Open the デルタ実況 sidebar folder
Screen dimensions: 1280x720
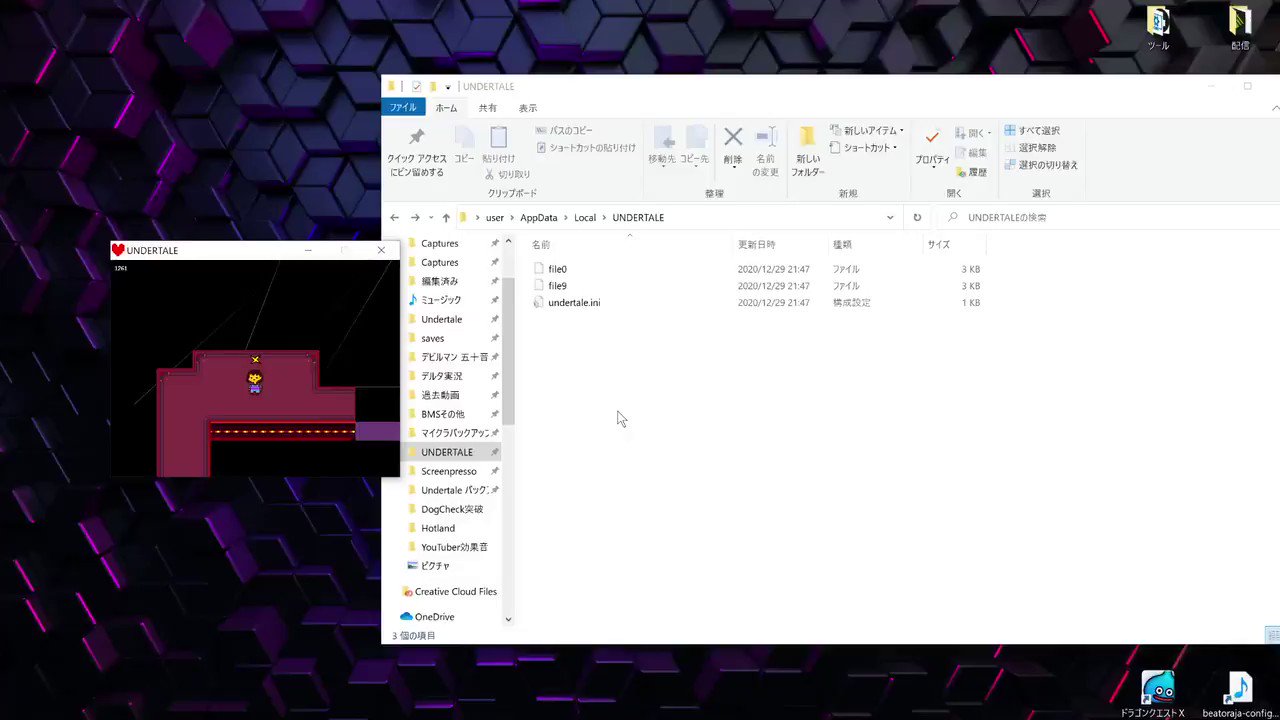(x=441, y=376)
